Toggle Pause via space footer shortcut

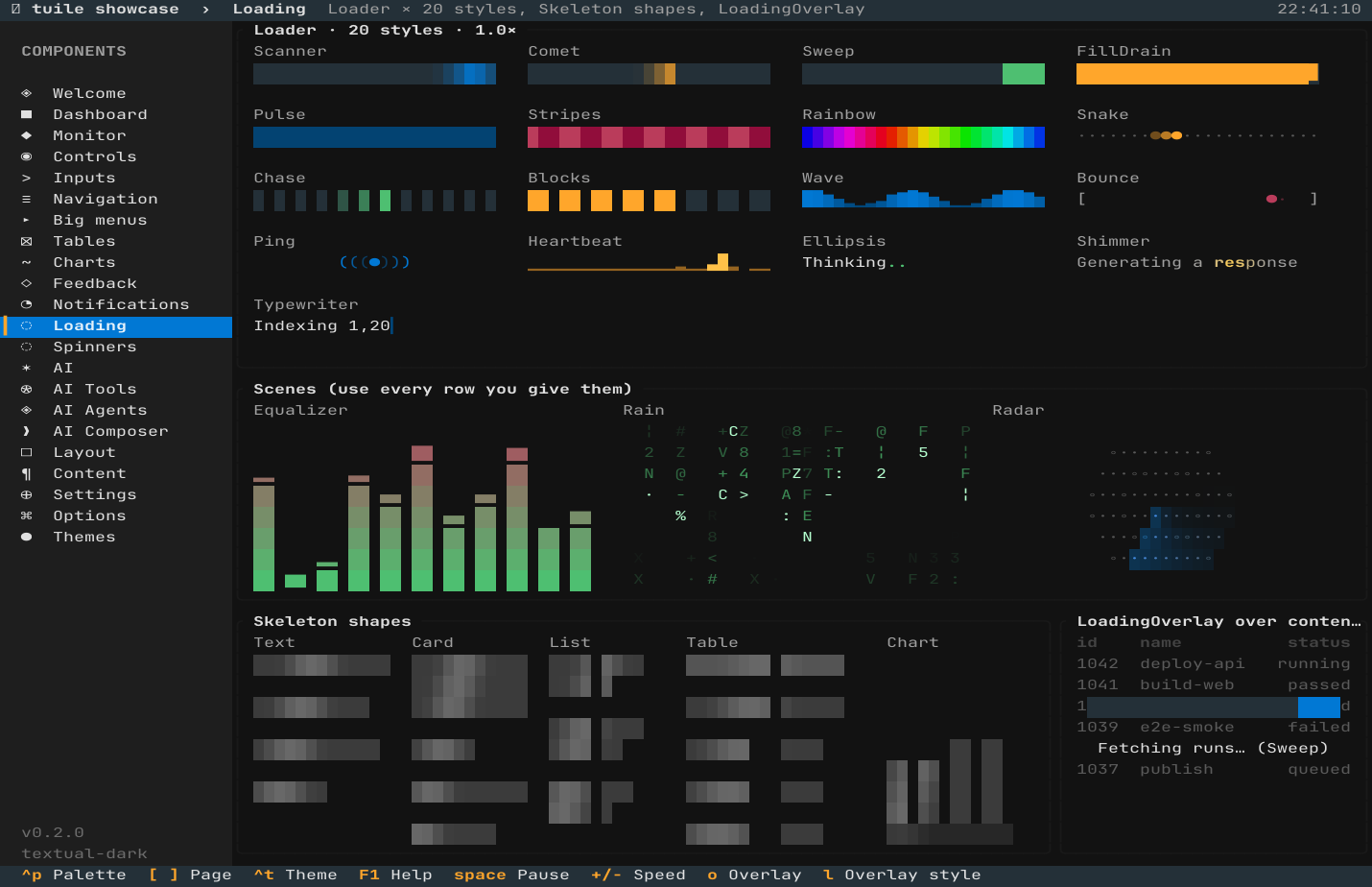click(x=511, y=875)
